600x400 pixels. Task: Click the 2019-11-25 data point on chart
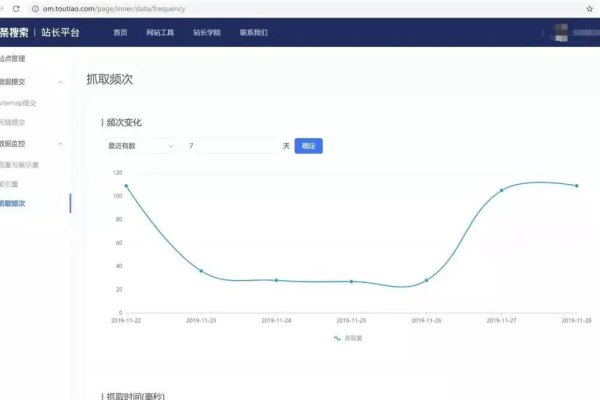click(351, 282)
